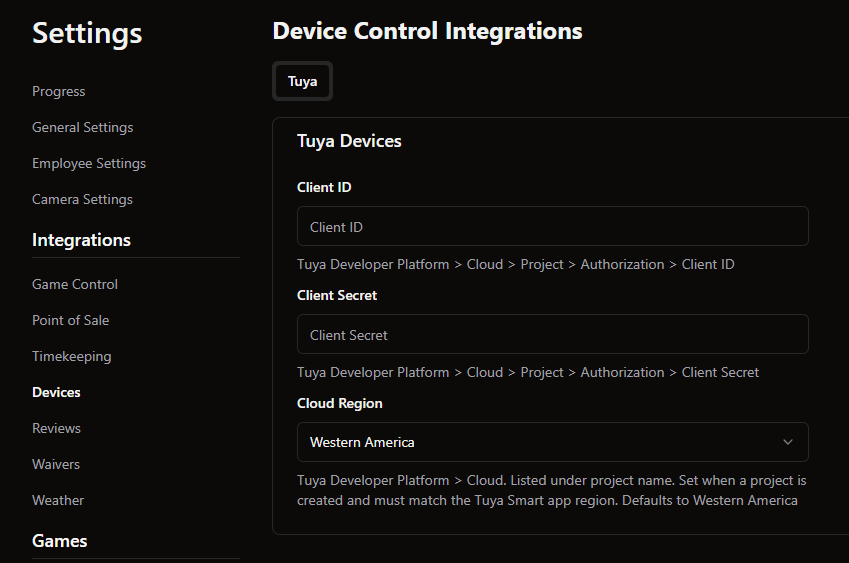Screen dimensions: 849x563
Task: Open Game Control integration
Action: pyautogui.click(x=75, y=284)
